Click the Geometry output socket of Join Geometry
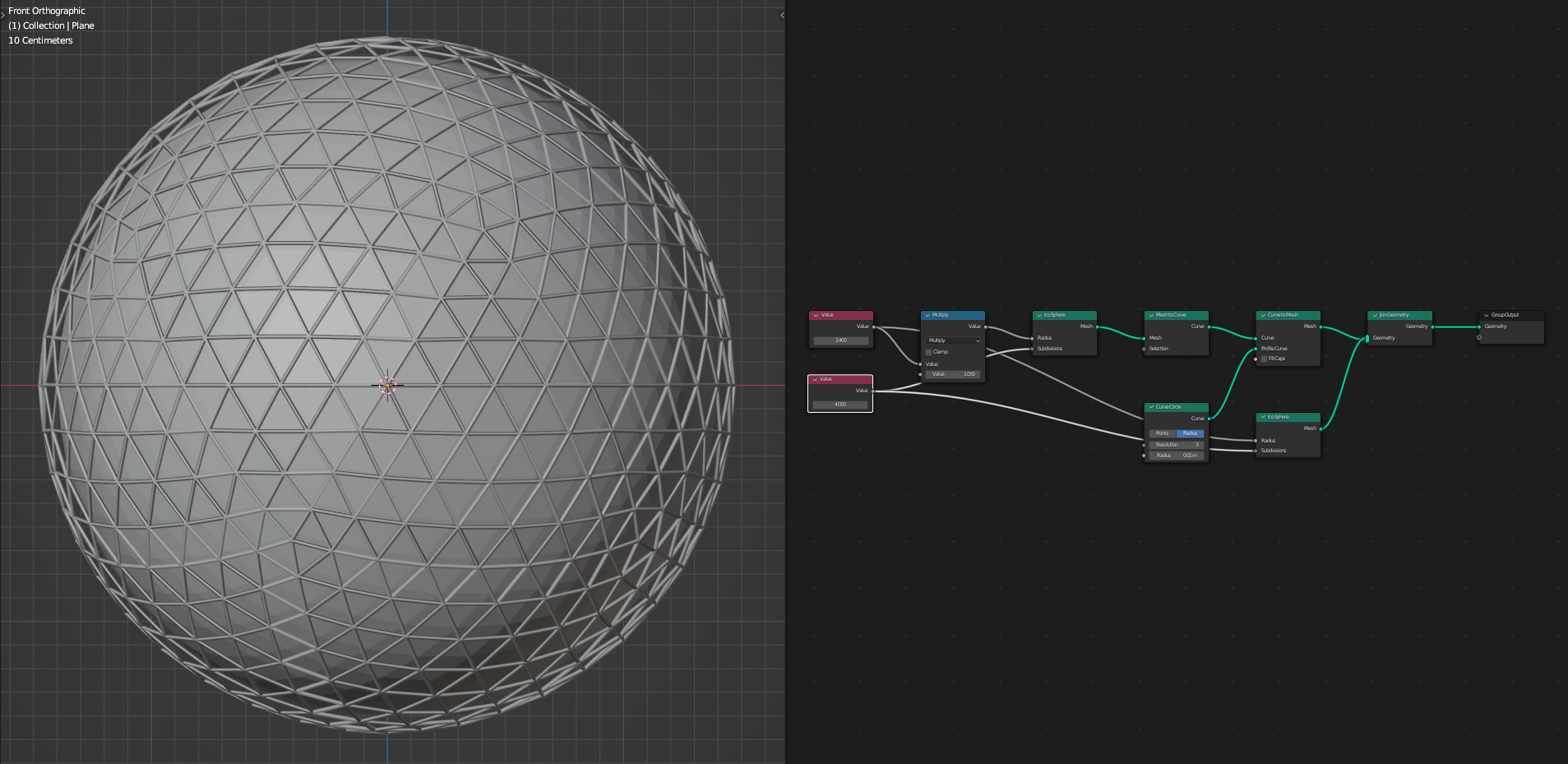This screenshot has width=1568, height=764. coord(1432,326)
